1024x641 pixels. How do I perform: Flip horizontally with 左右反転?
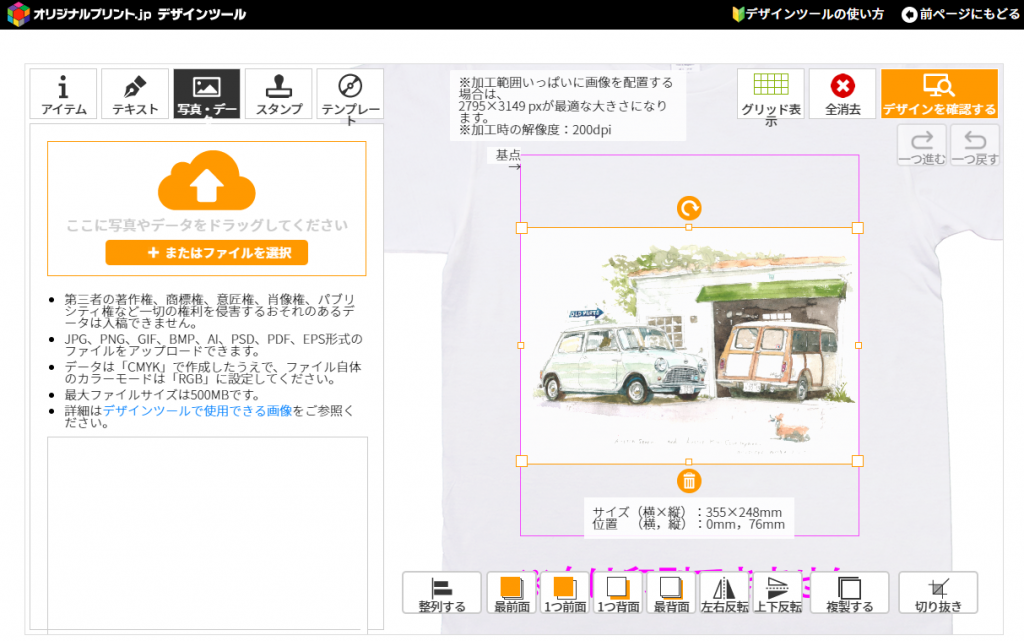point(724,593)
